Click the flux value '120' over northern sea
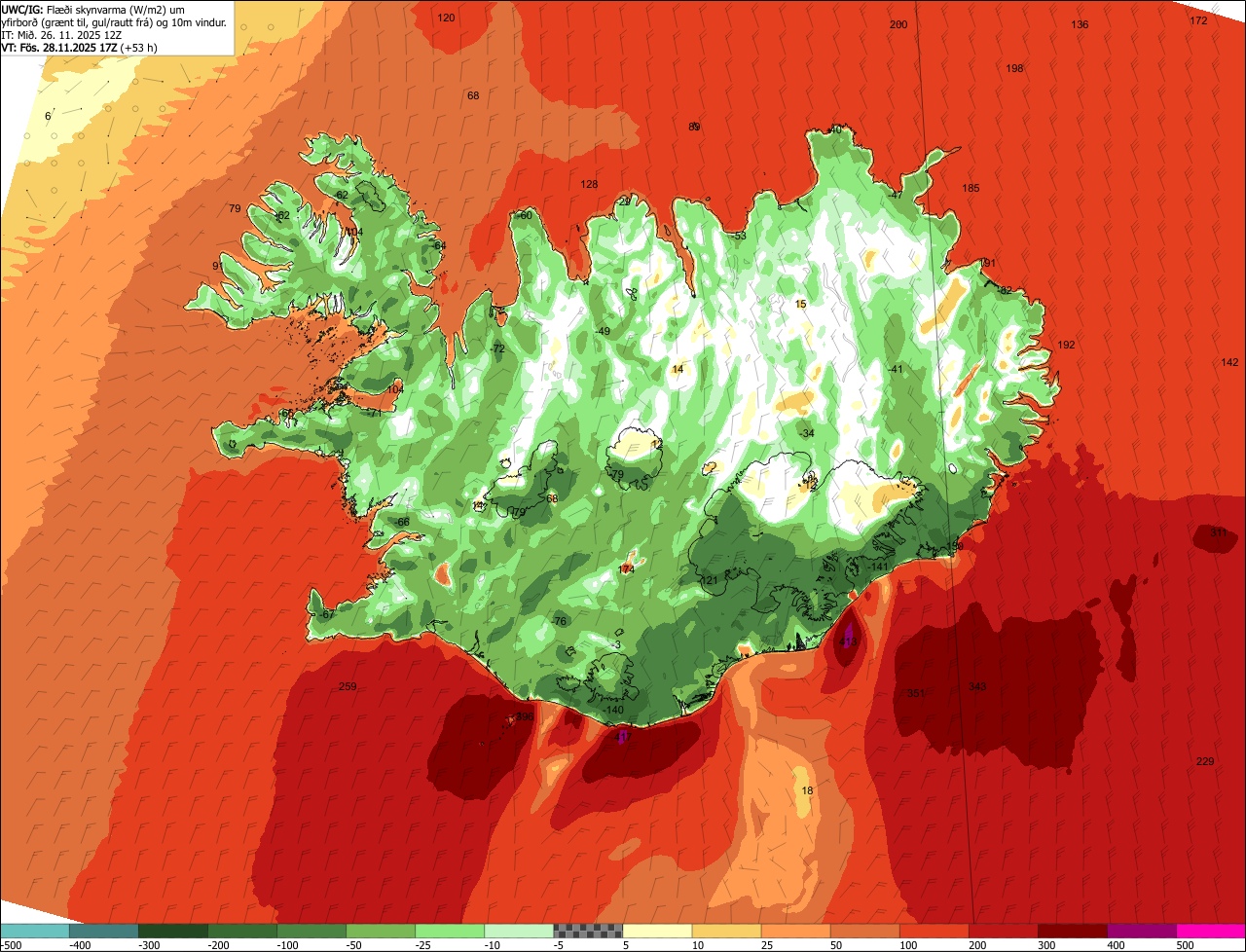The width and height of the screenshot is (1246, 952). tap(446, 18)
